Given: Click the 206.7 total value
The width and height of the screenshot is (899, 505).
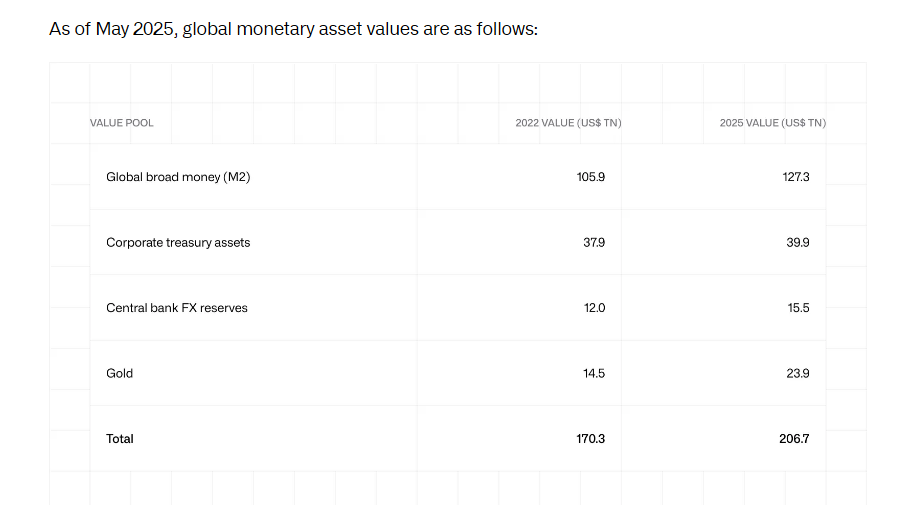Looking at the screenshot, I should pyautogui.click(x=795, y=438).
